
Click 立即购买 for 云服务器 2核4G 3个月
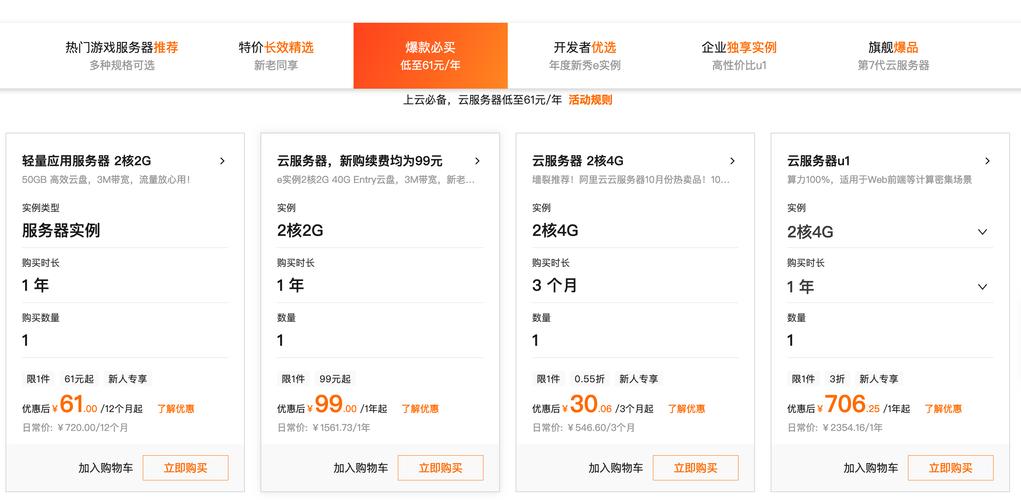tap(695, 468)
